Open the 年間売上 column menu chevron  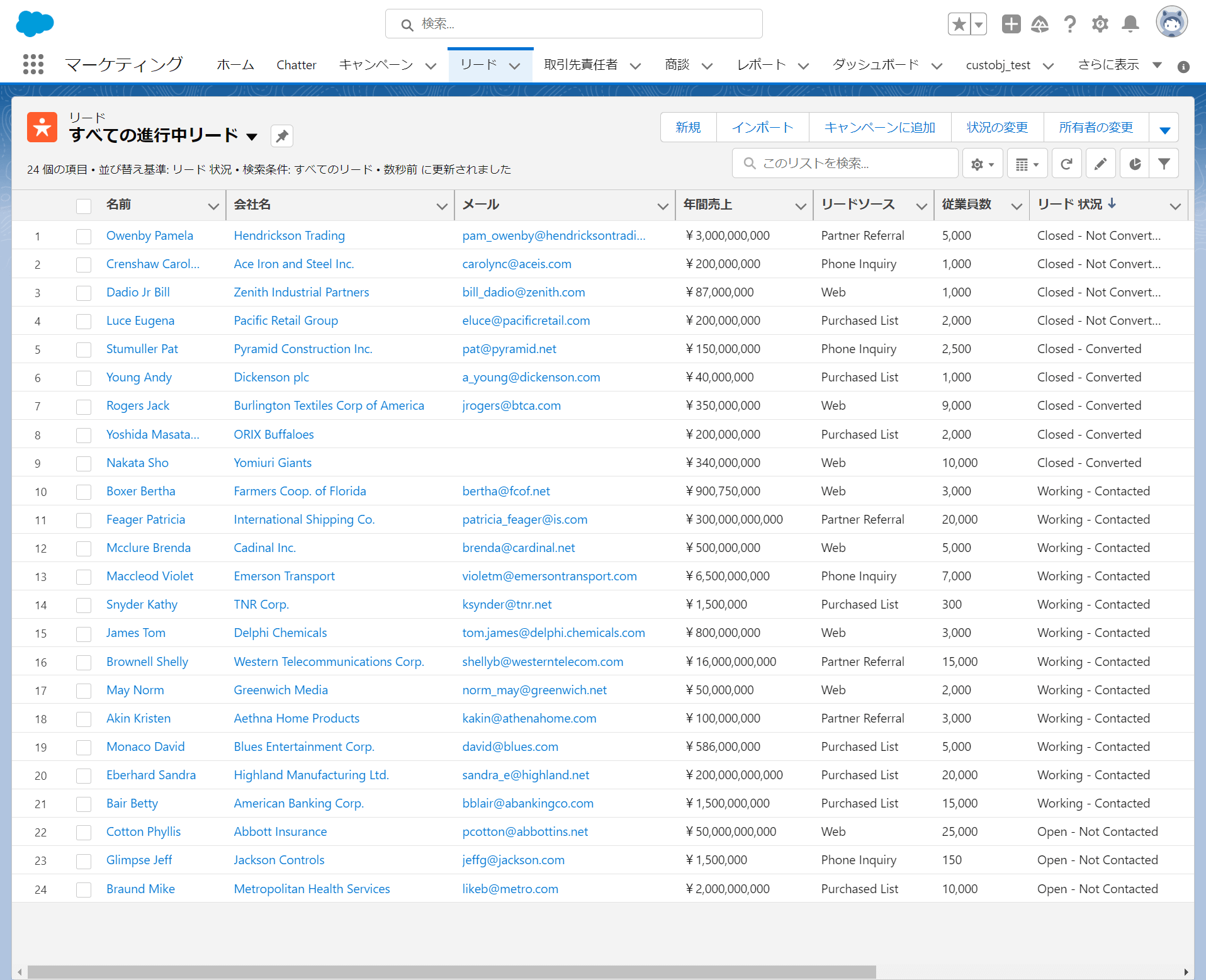[800, 206]
